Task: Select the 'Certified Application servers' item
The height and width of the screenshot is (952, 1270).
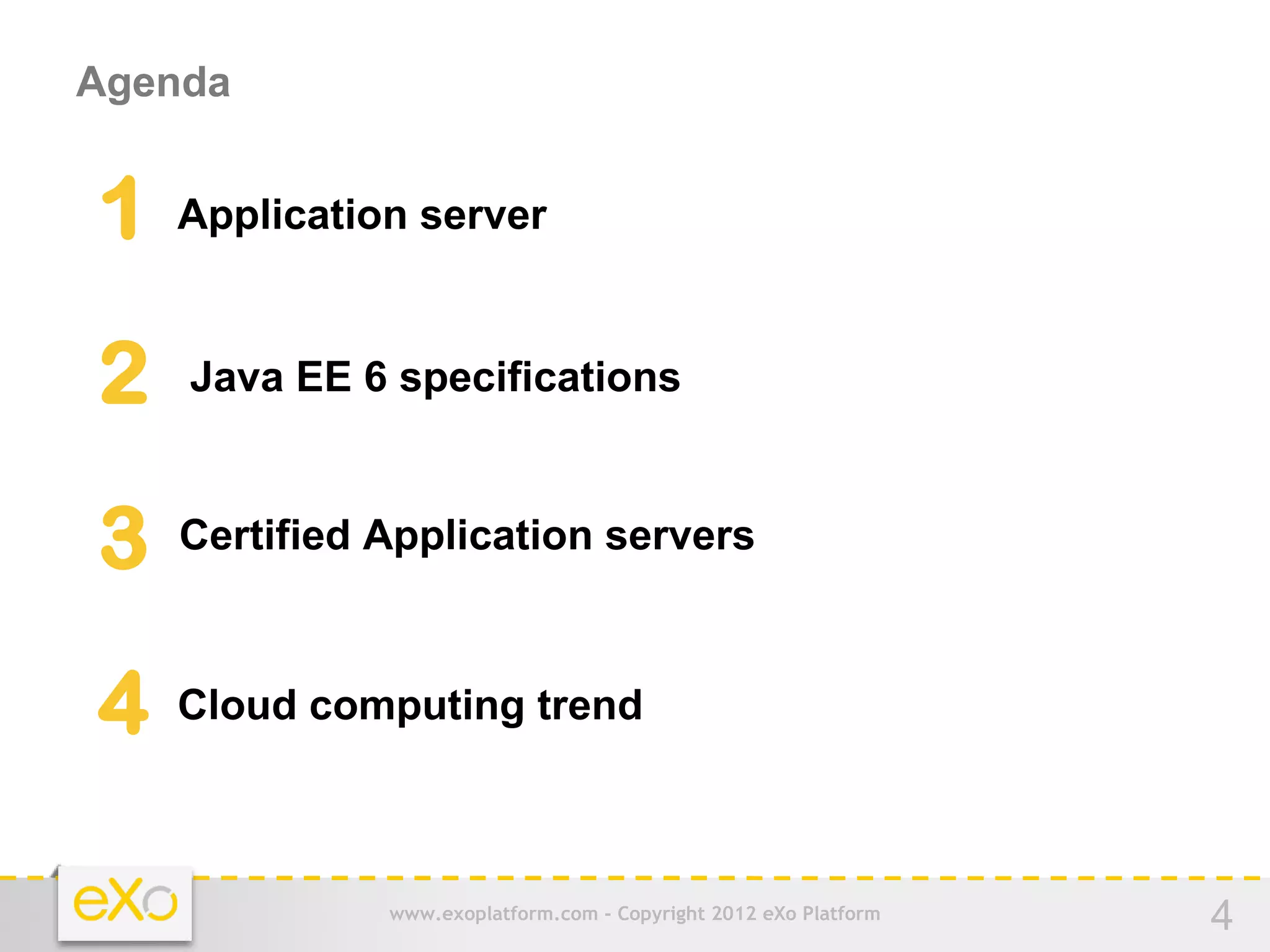Action: [467, 535]
